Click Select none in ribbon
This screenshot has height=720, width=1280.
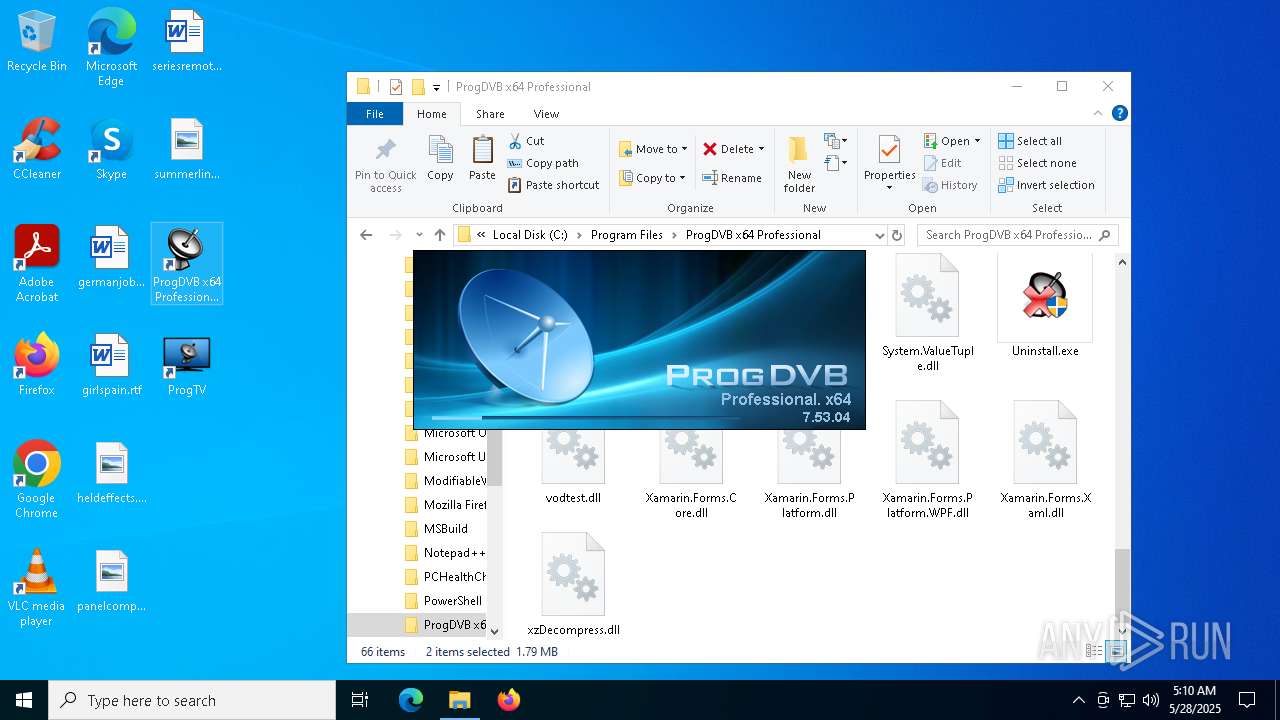[x=1037, y=163]
